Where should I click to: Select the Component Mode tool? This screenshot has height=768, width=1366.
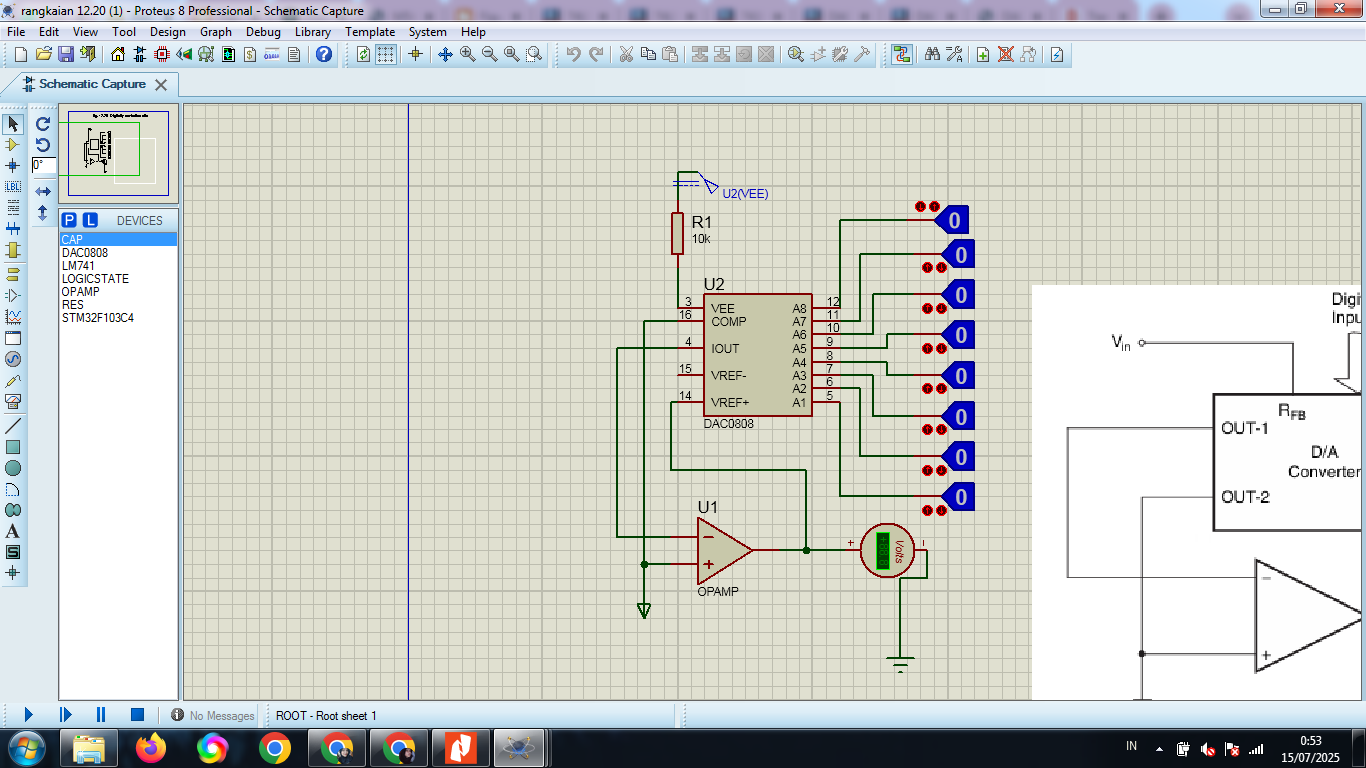pos(13,145)
